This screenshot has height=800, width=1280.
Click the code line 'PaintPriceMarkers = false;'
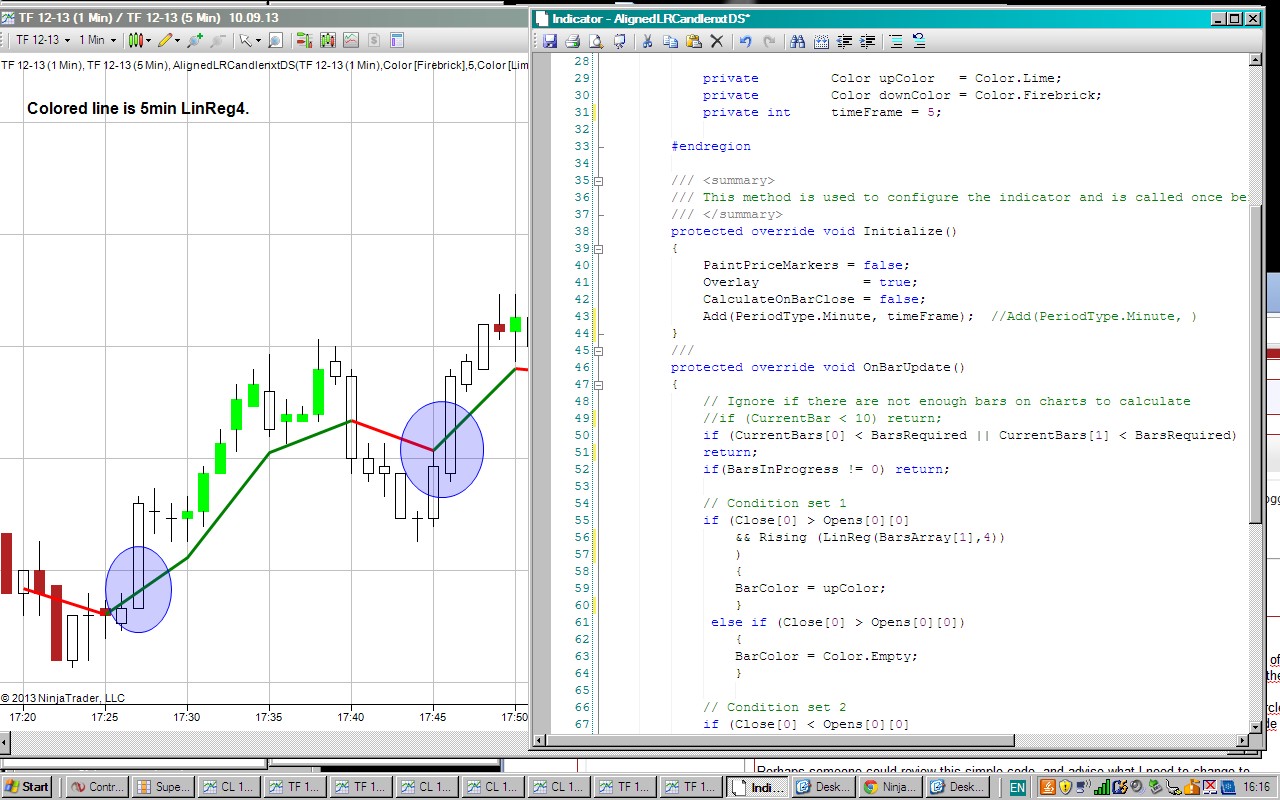tap(806, 265)
